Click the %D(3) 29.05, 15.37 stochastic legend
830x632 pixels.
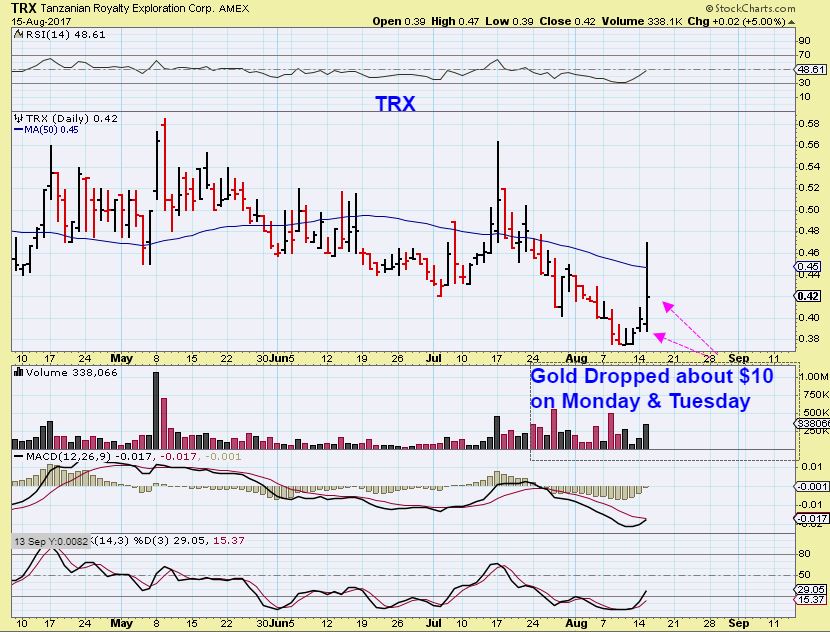188,540
